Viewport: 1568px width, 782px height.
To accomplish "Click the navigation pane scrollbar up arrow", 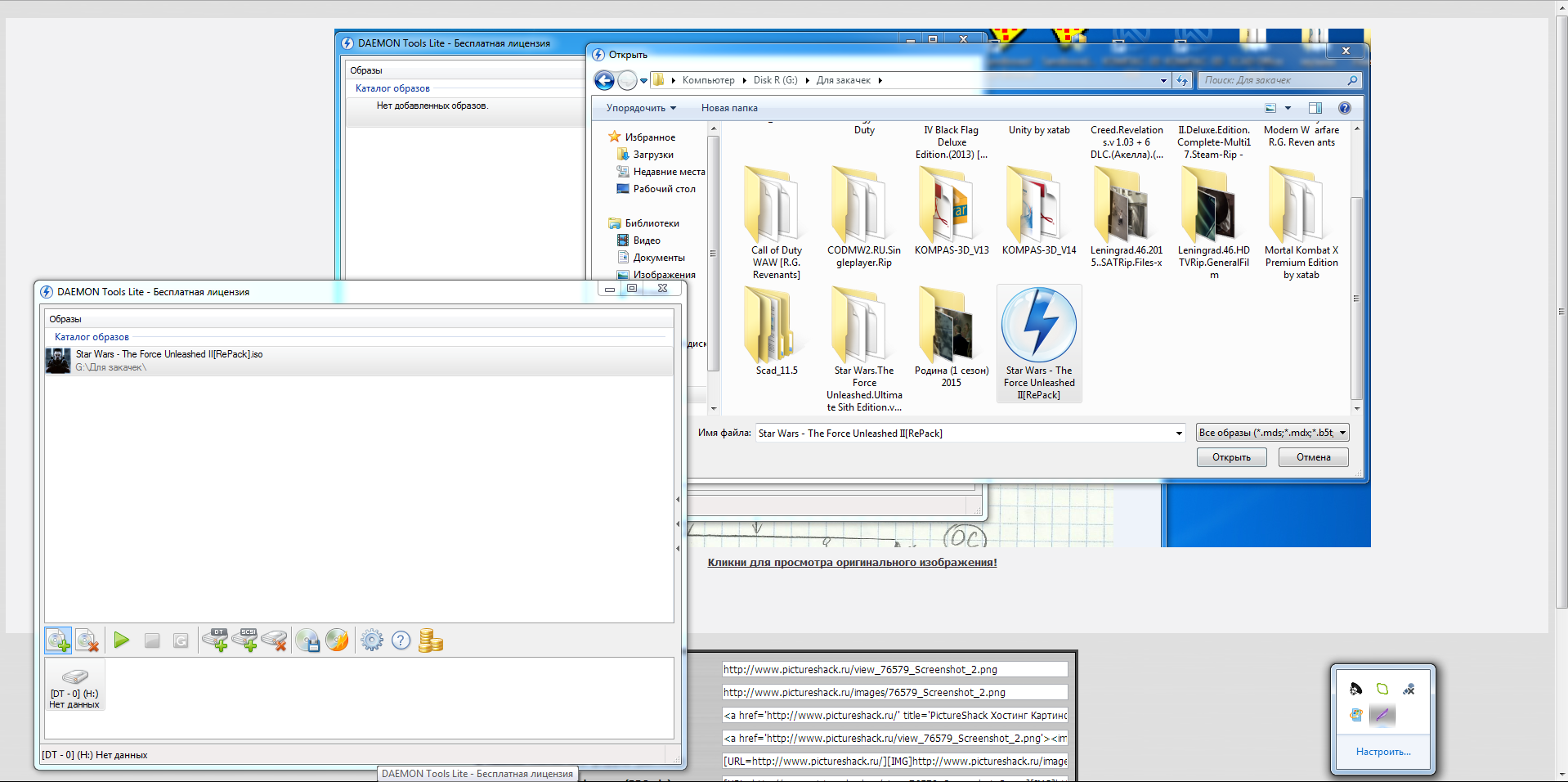I will 713,128.
